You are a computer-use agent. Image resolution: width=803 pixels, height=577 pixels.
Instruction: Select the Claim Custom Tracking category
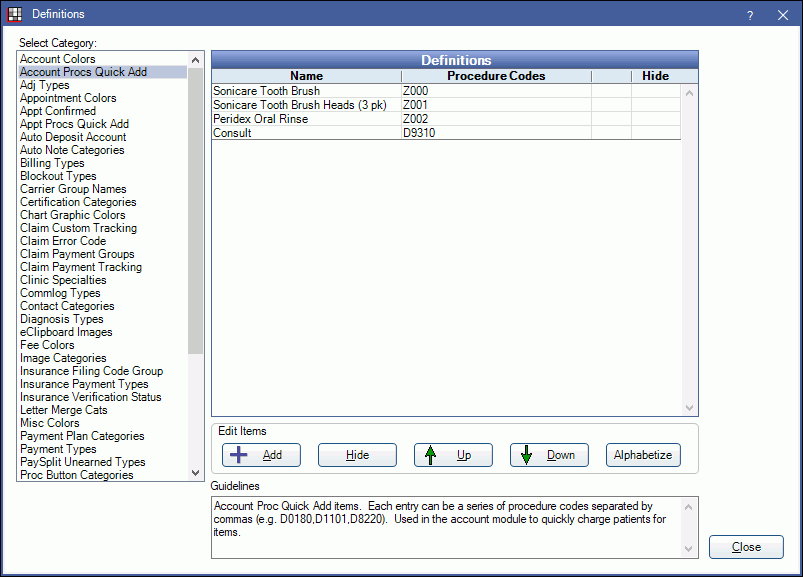[102, 228]
